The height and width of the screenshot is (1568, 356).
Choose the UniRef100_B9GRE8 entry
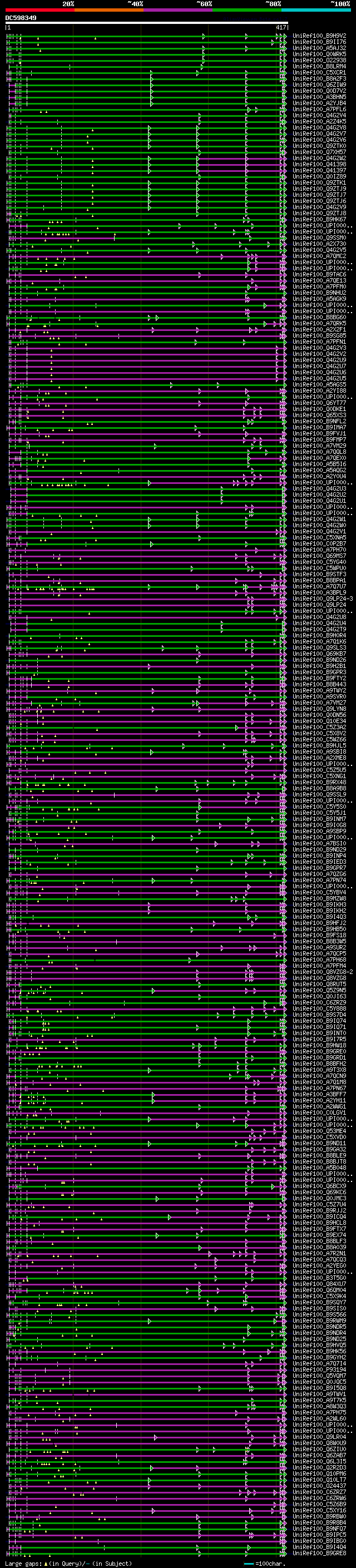click(x=319, y=1553)
